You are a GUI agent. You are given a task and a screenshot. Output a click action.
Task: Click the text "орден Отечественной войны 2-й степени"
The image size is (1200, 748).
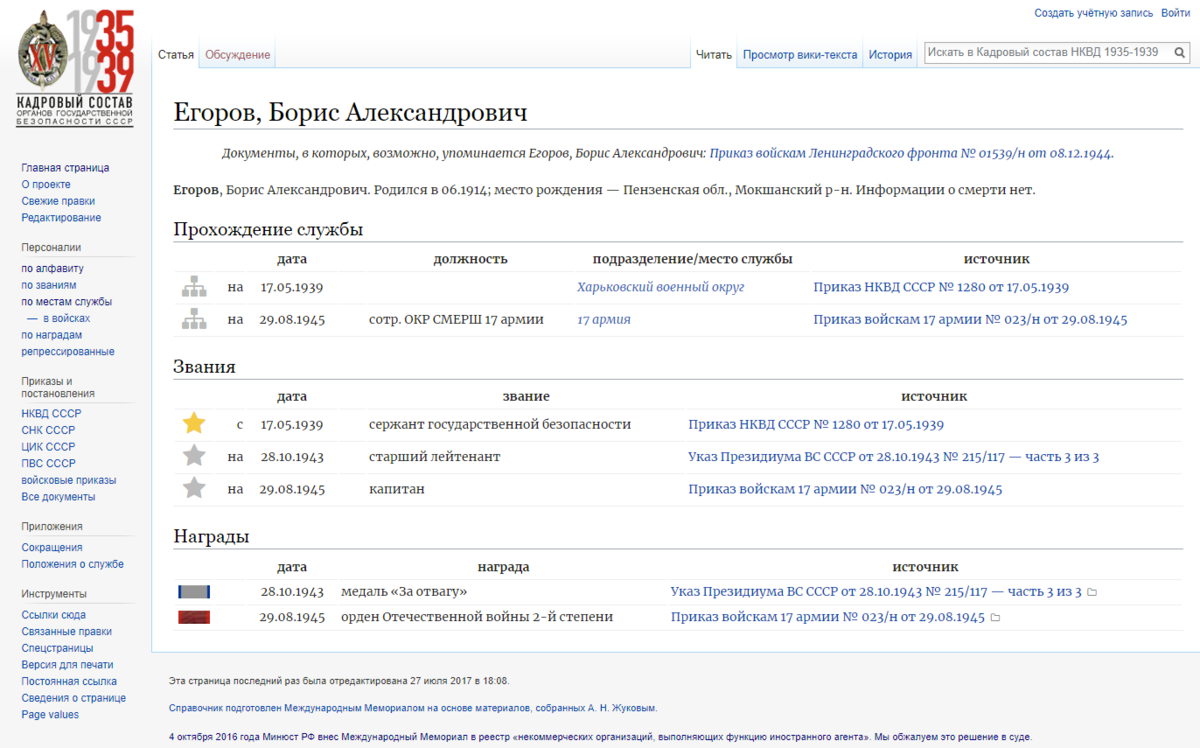[x=477, y=617]
